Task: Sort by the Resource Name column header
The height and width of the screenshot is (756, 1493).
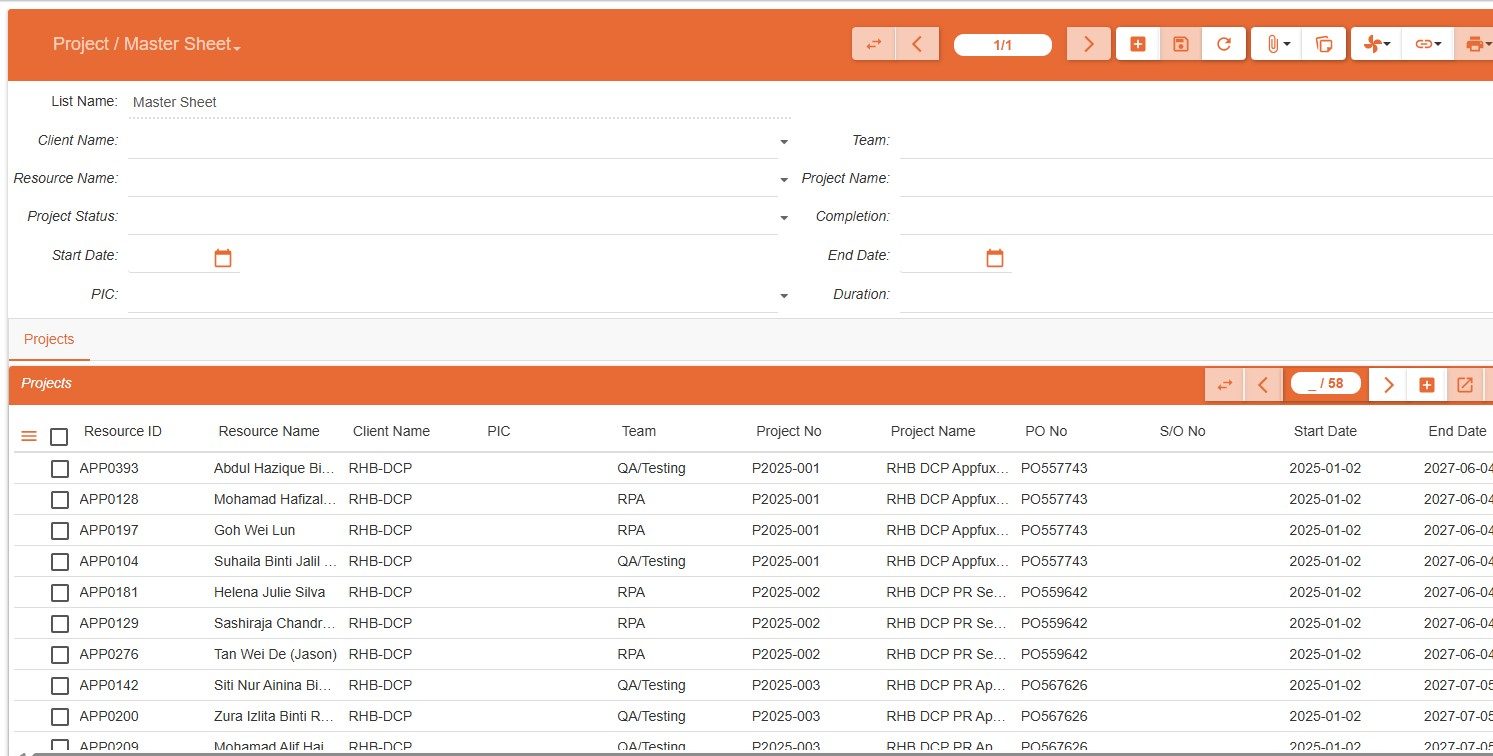Action: 269,431
